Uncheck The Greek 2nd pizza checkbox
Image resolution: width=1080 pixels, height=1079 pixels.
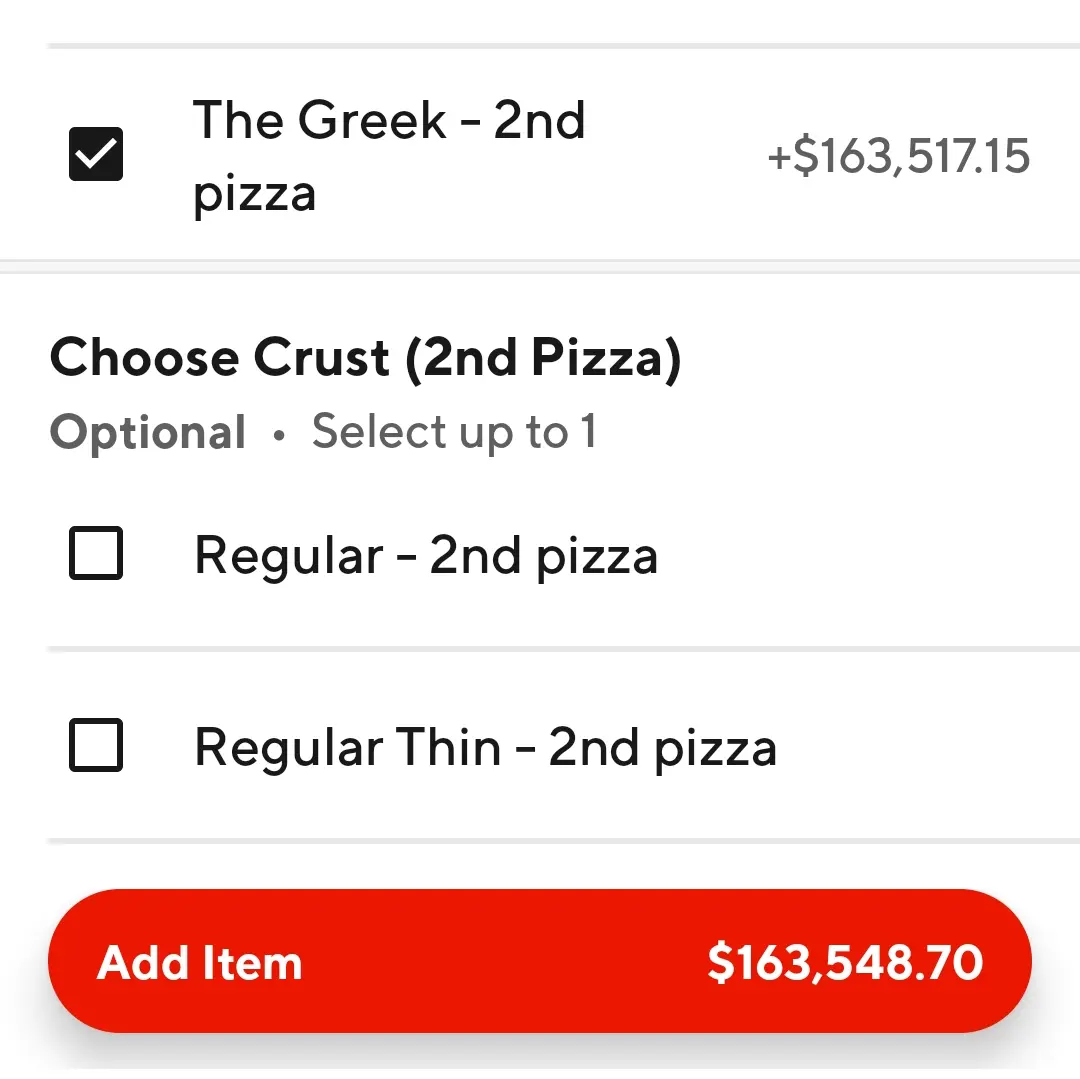[96, 154]
